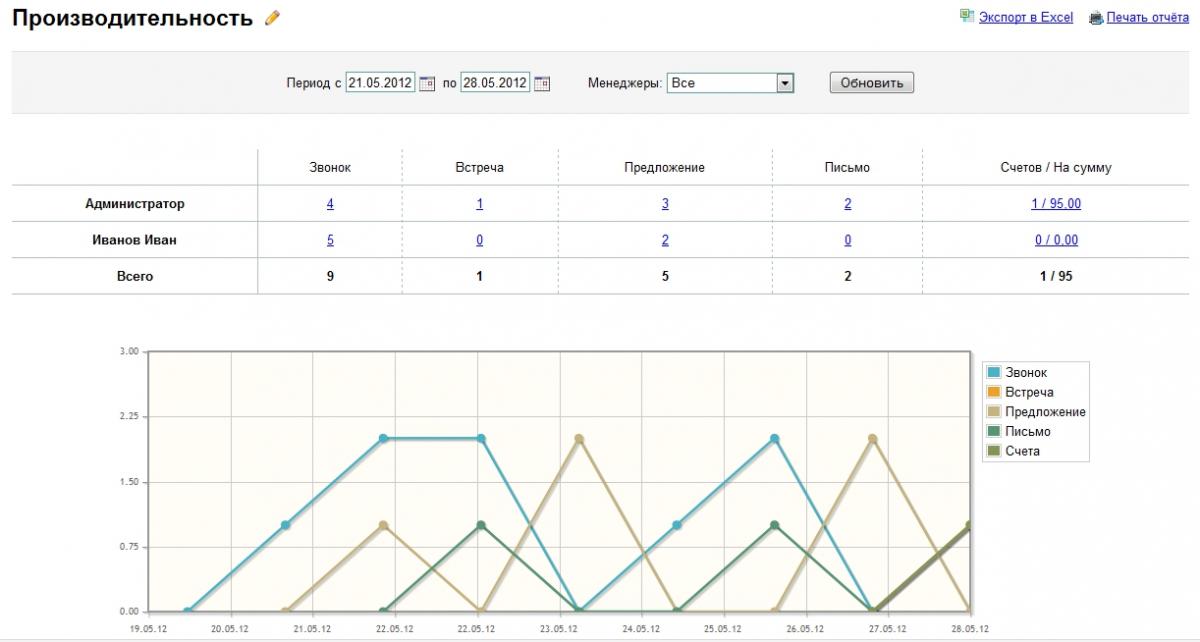The height and width of the screenshot is (642, 1200).
Task: Open the Печать отчёта link
Action: click(x=1147, y=17)
